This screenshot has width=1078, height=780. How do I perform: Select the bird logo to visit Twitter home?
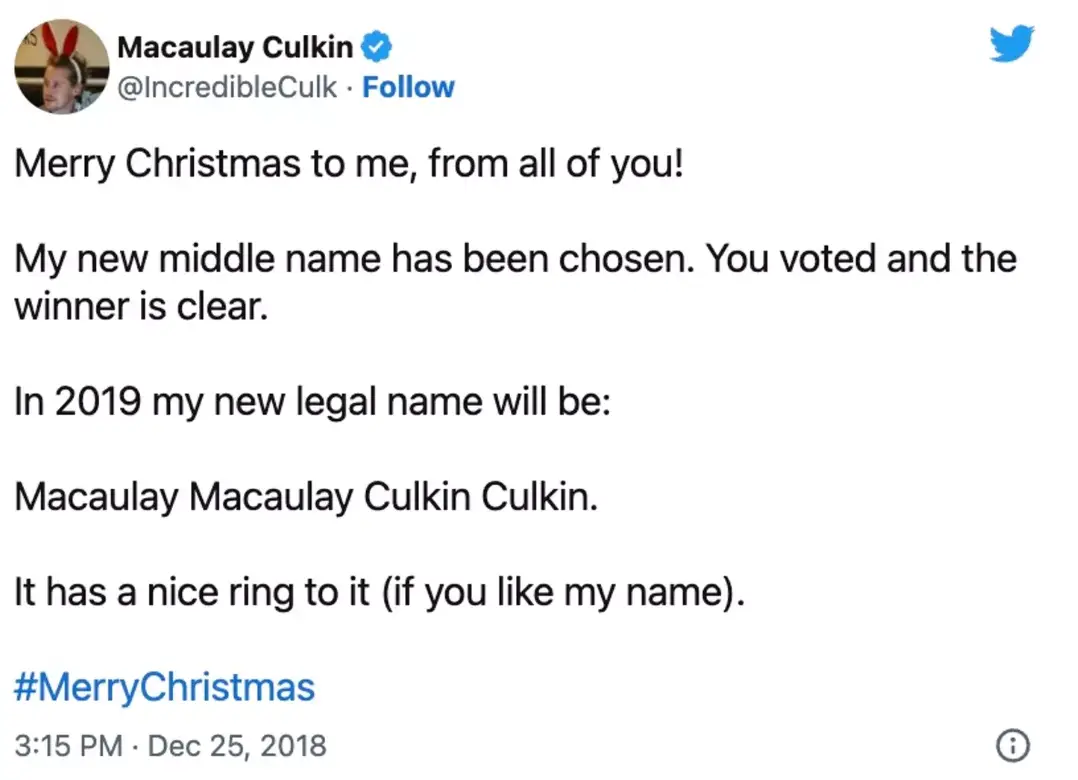[x=1012, y=43]
